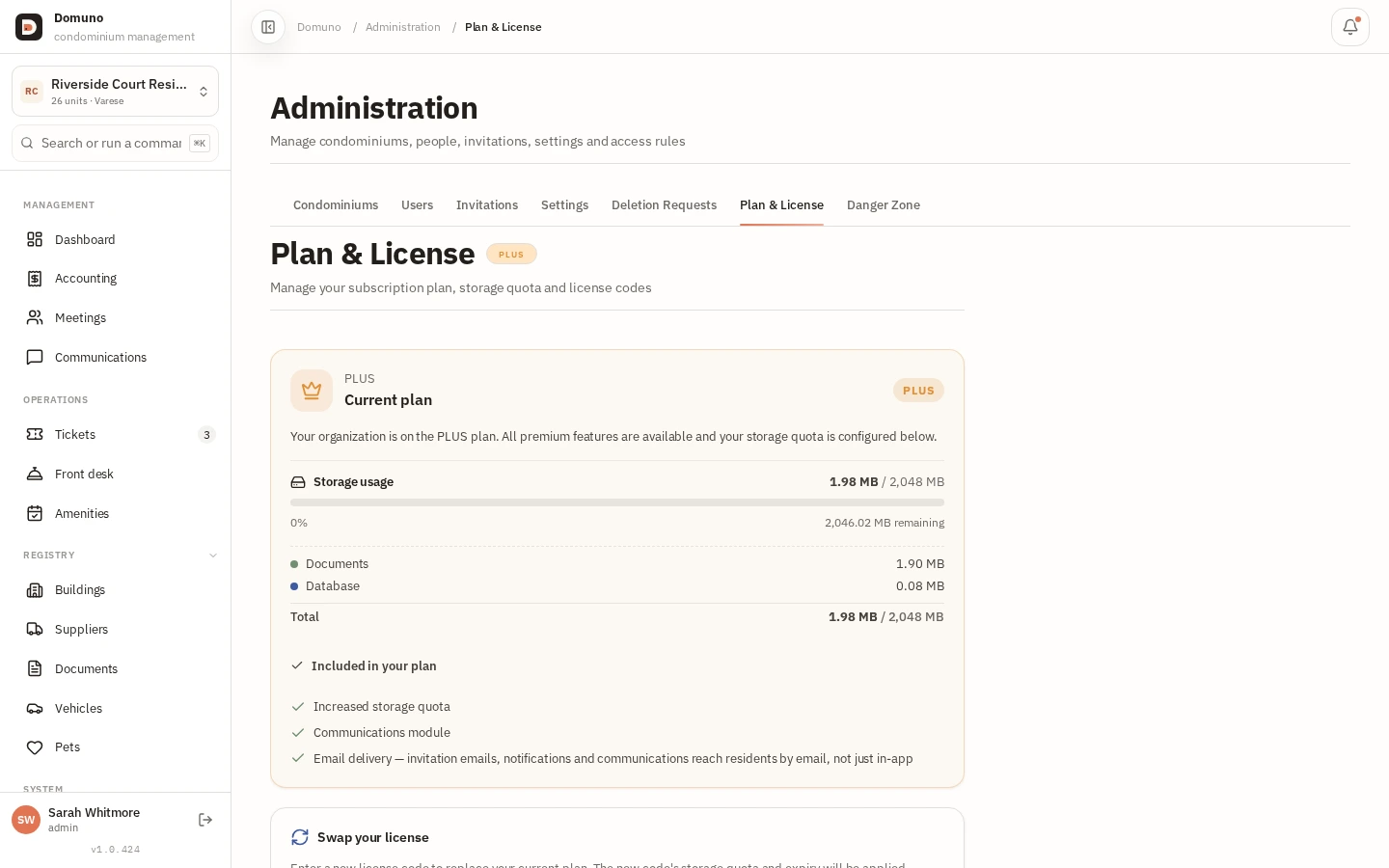The image size is (1389, 868).
Task: Open Suppliers from the sidebar
Action: click(115, 629)
